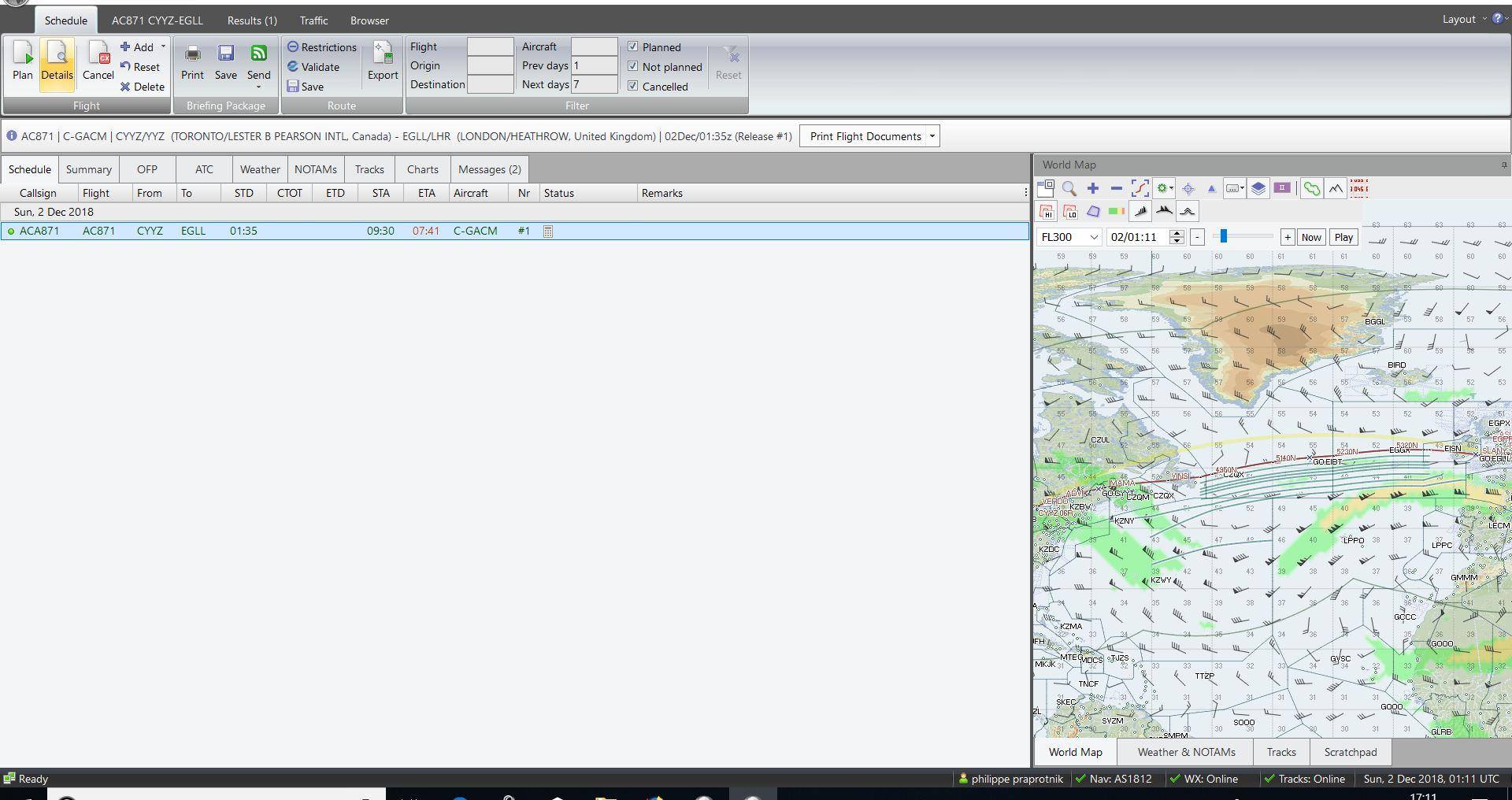1512x800 pixels.
Task: Toggle the map layers icon
Action: 1258,189
